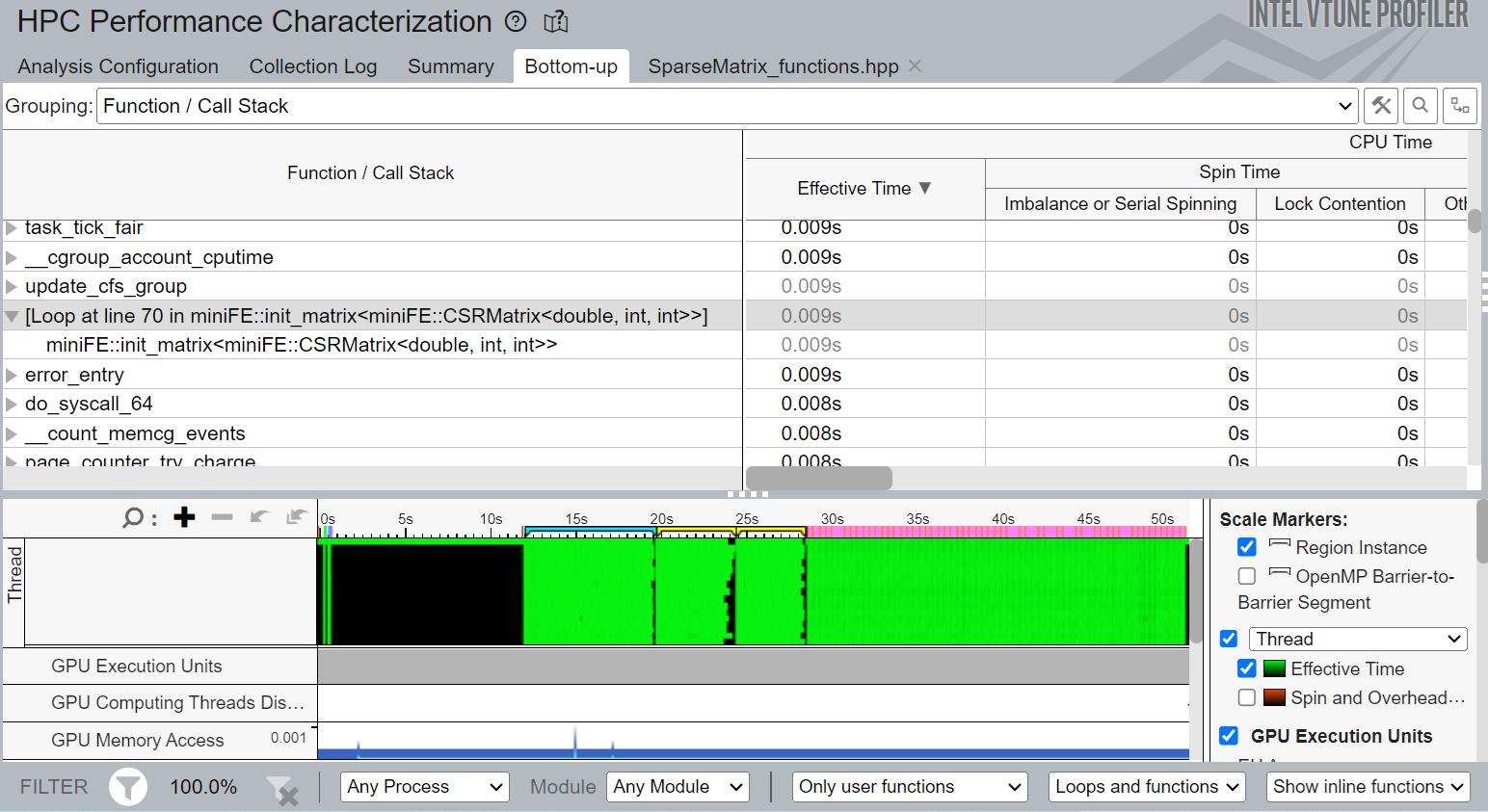Uncheck the Region Instance scale marker
Image resolution: width=1488 pixels, height=812 pixels.
pyautogui.click(x=1247, y=547)
